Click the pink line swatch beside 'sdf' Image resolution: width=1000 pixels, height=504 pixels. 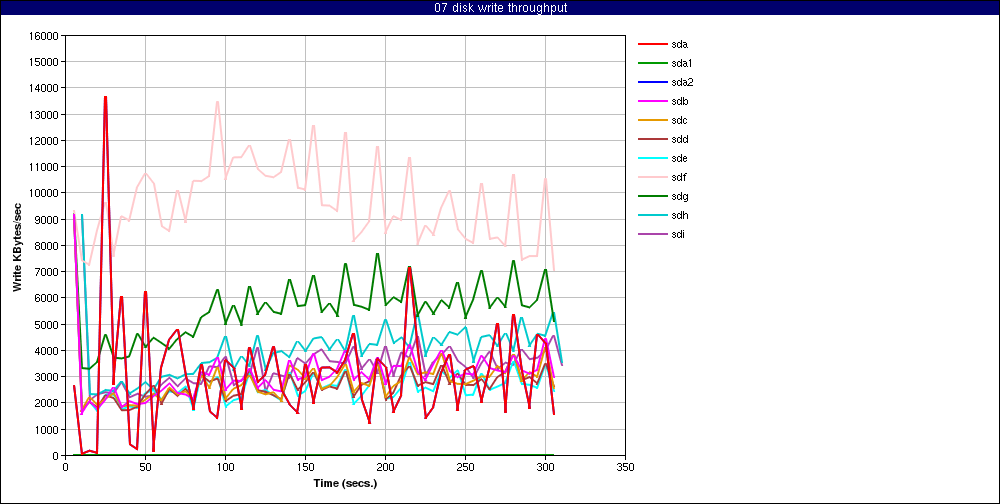(652, 177)
